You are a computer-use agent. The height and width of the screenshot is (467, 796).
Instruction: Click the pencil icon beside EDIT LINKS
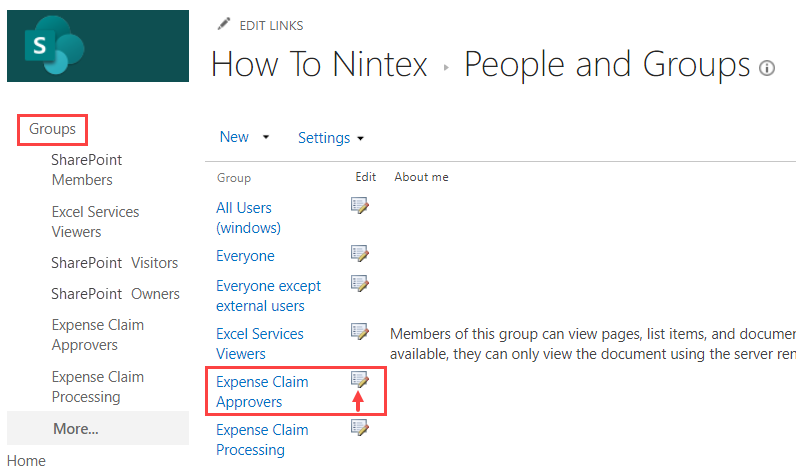coord(224,25)
